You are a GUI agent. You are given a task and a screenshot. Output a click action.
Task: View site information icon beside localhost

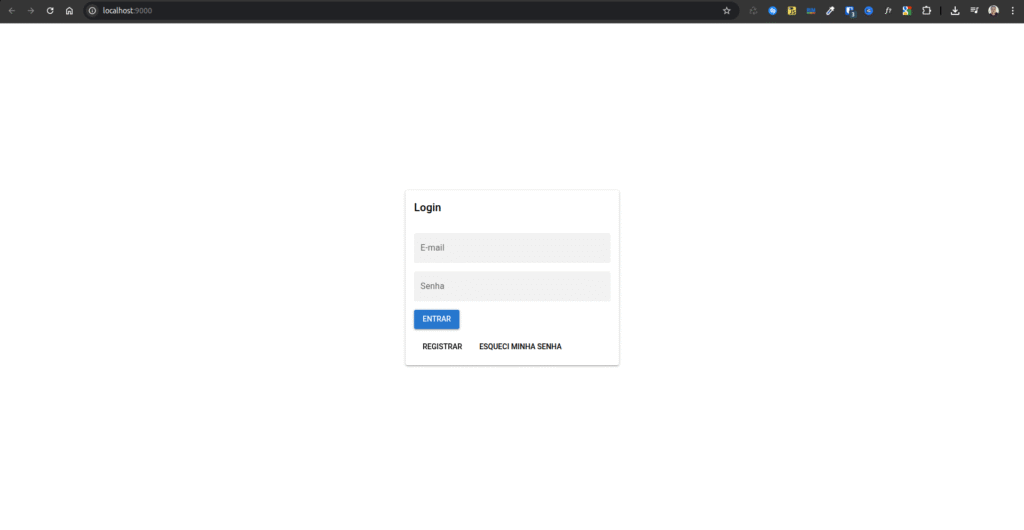[x=92, y=10]
